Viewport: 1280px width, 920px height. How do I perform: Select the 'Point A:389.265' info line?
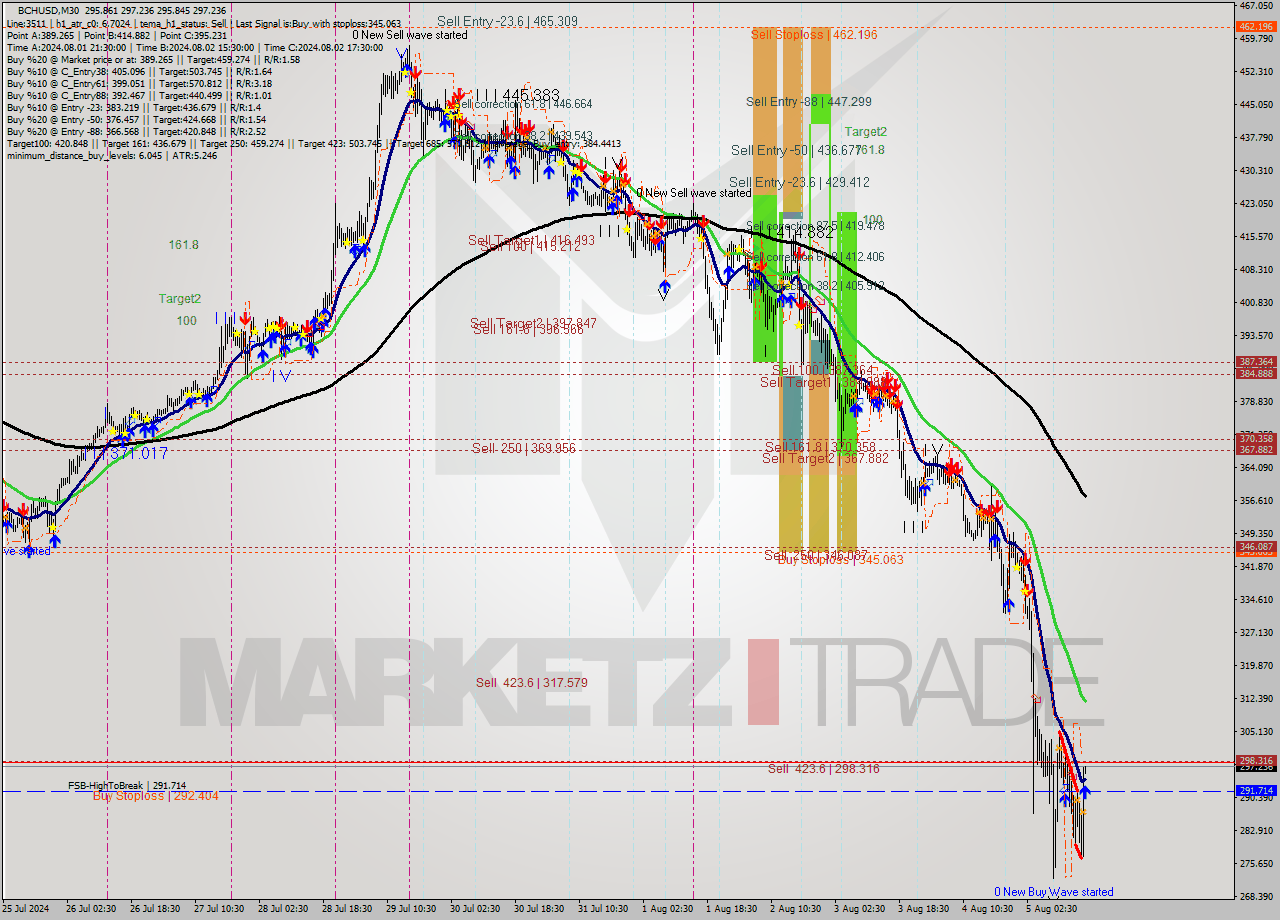[40, 35]
